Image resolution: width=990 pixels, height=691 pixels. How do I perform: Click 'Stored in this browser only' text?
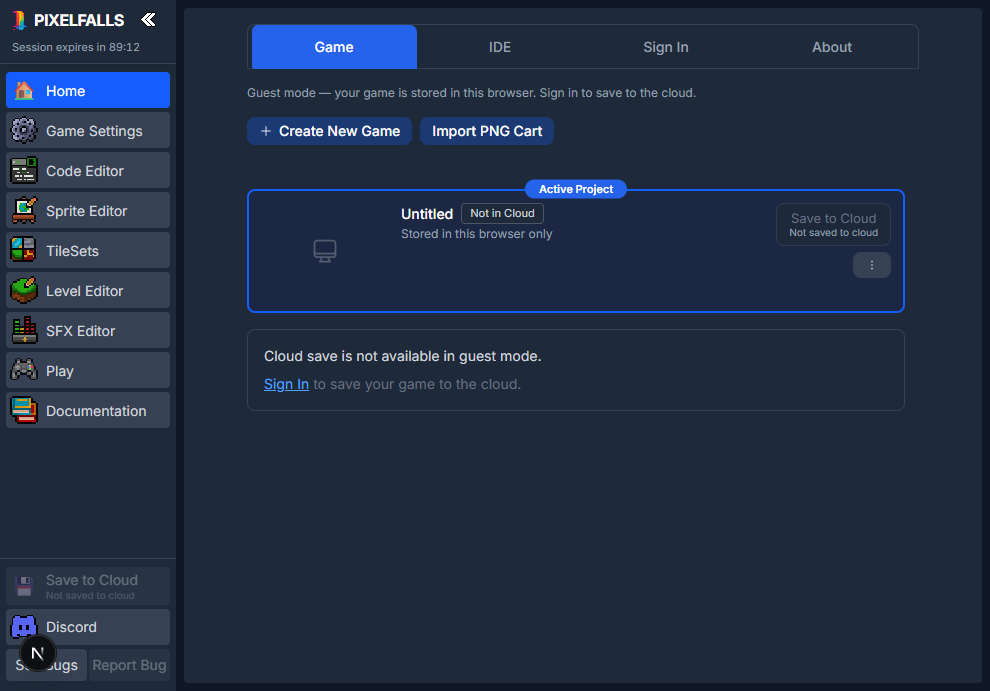pyautogui.click(x=477, y=234)
